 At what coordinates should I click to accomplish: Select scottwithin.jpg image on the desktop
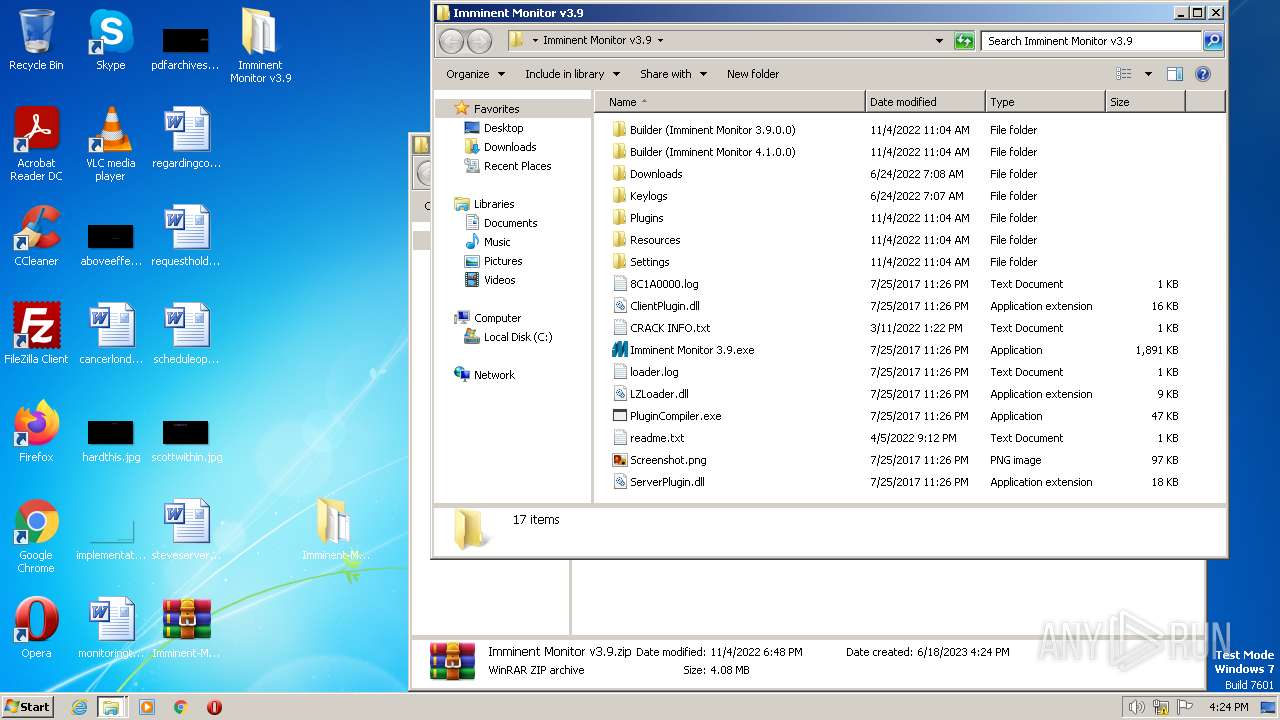pos(186,440)
